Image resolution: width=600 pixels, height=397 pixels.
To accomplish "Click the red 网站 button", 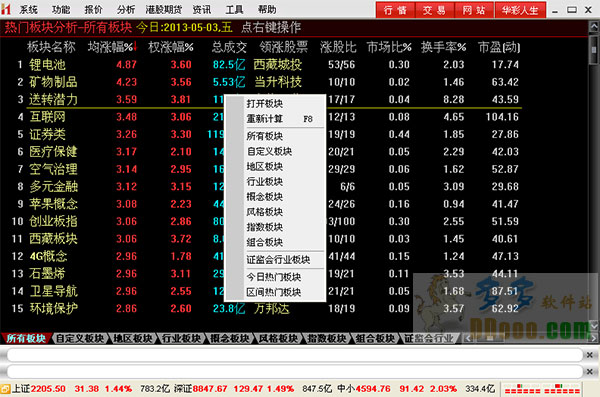I will [474, 10].
